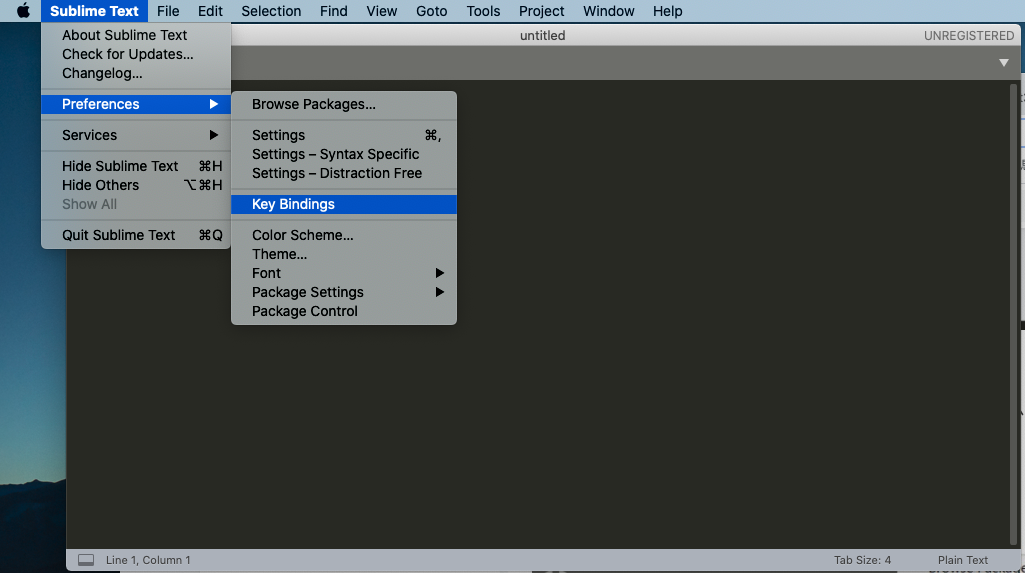Open the View menu
1025x573 pixels.
point(382,11)
